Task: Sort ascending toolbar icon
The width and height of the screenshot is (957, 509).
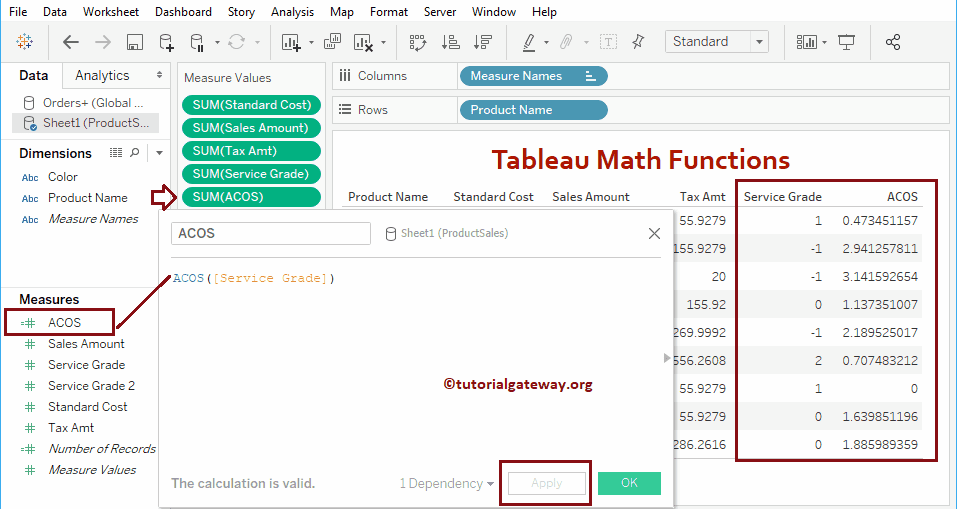Action: click(x=450, y=42)
